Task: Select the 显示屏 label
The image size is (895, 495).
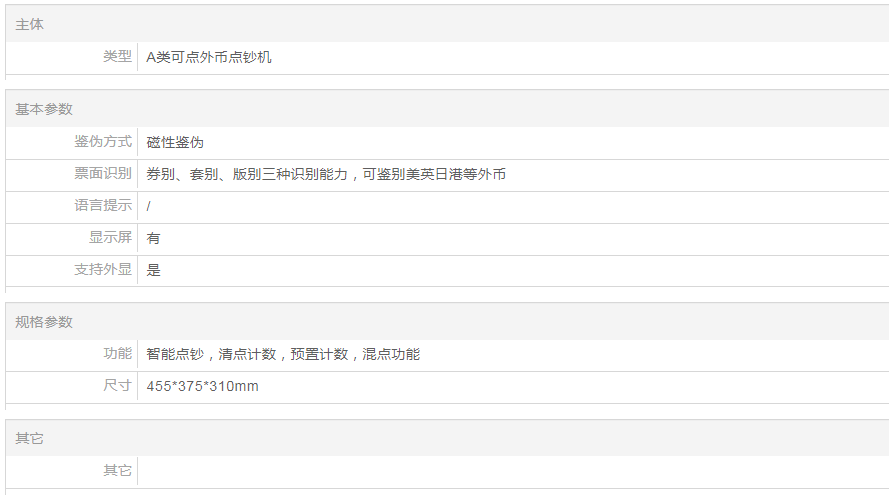Action: [x=110, y=238]
